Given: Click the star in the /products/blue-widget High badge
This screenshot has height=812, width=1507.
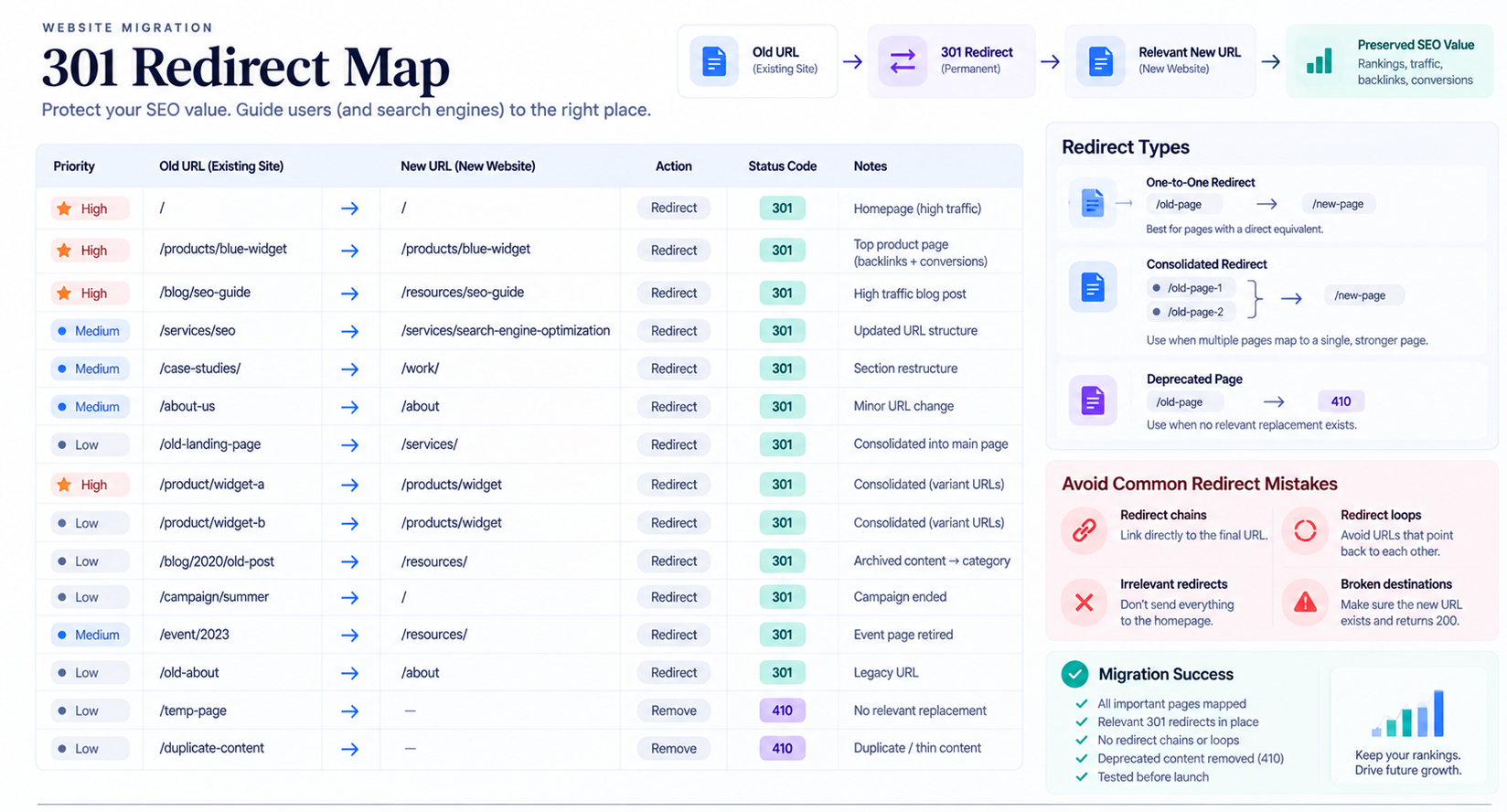Looking at the screenshot, I should point(64,251).
